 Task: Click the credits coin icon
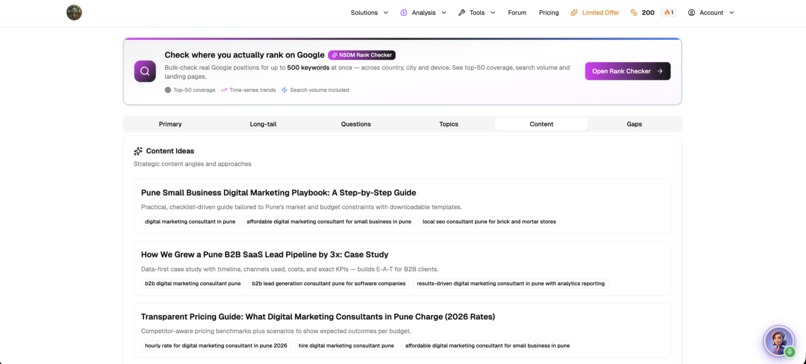[634, 13]
